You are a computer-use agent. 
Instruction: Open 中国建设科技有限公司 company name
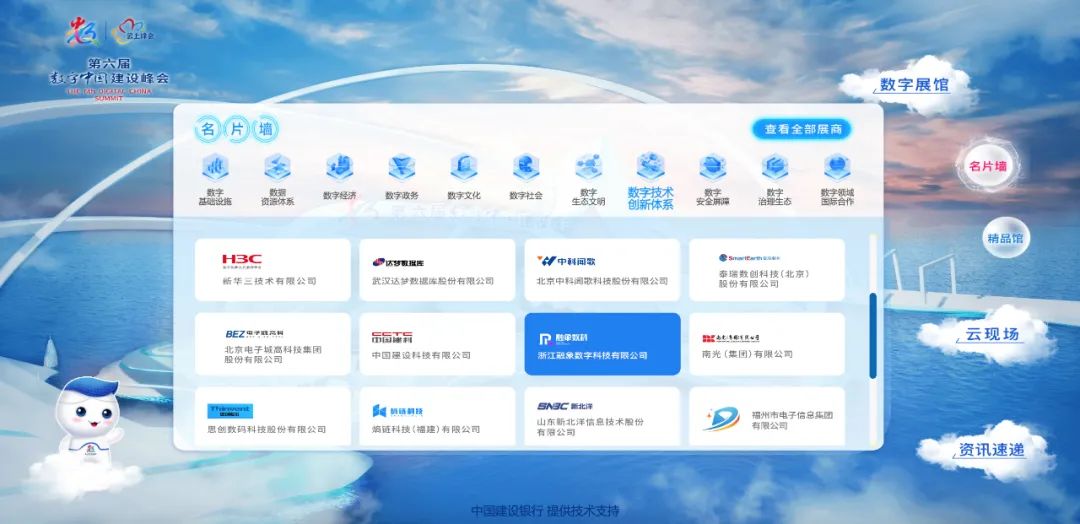tap(421, 355)
